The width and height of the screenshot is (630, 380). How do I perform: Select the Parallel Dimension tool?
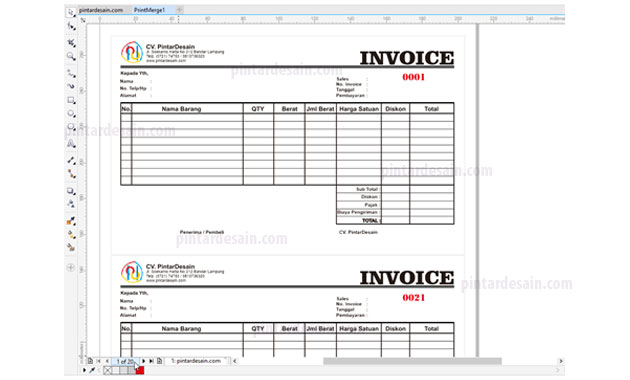pyautogui.click(x=71, y=160)
